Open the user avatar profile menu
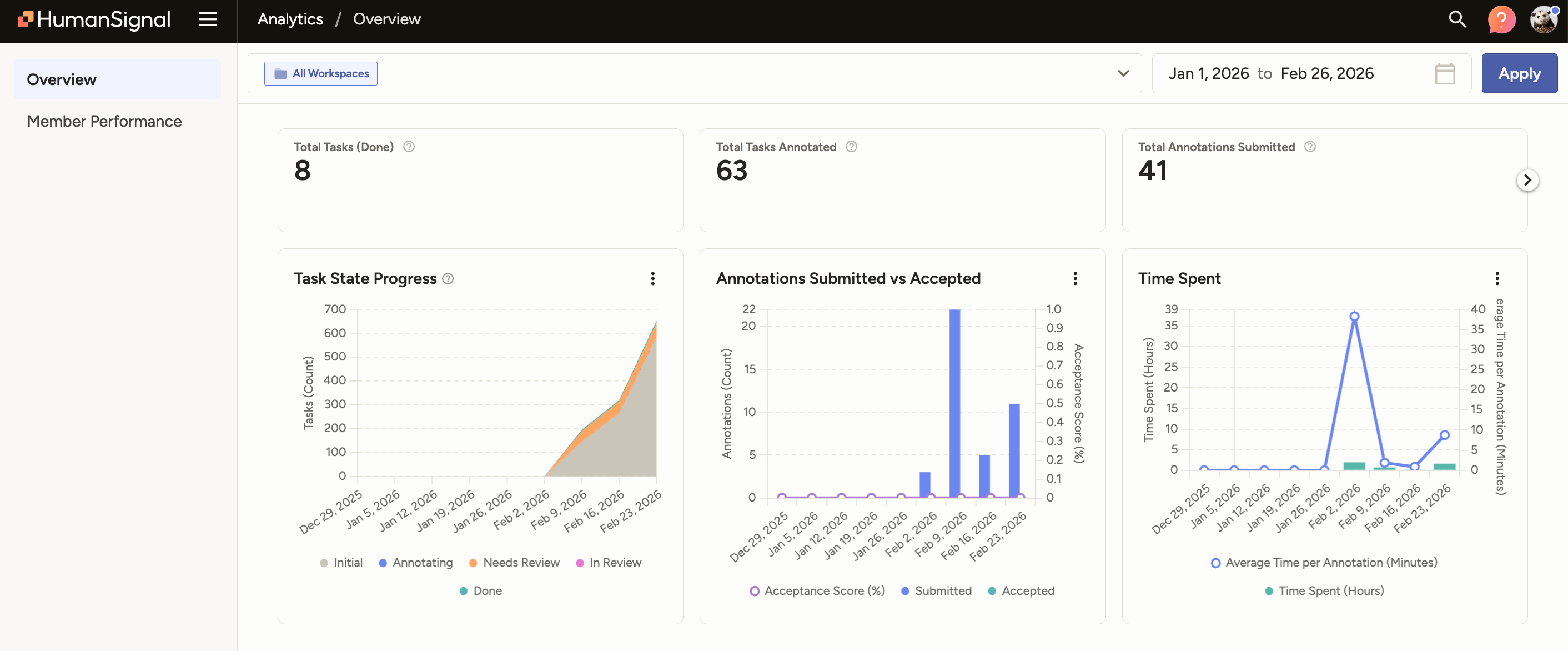Image resolution: width=1568 pixels, height=651 pixels. click(1544, 19)
